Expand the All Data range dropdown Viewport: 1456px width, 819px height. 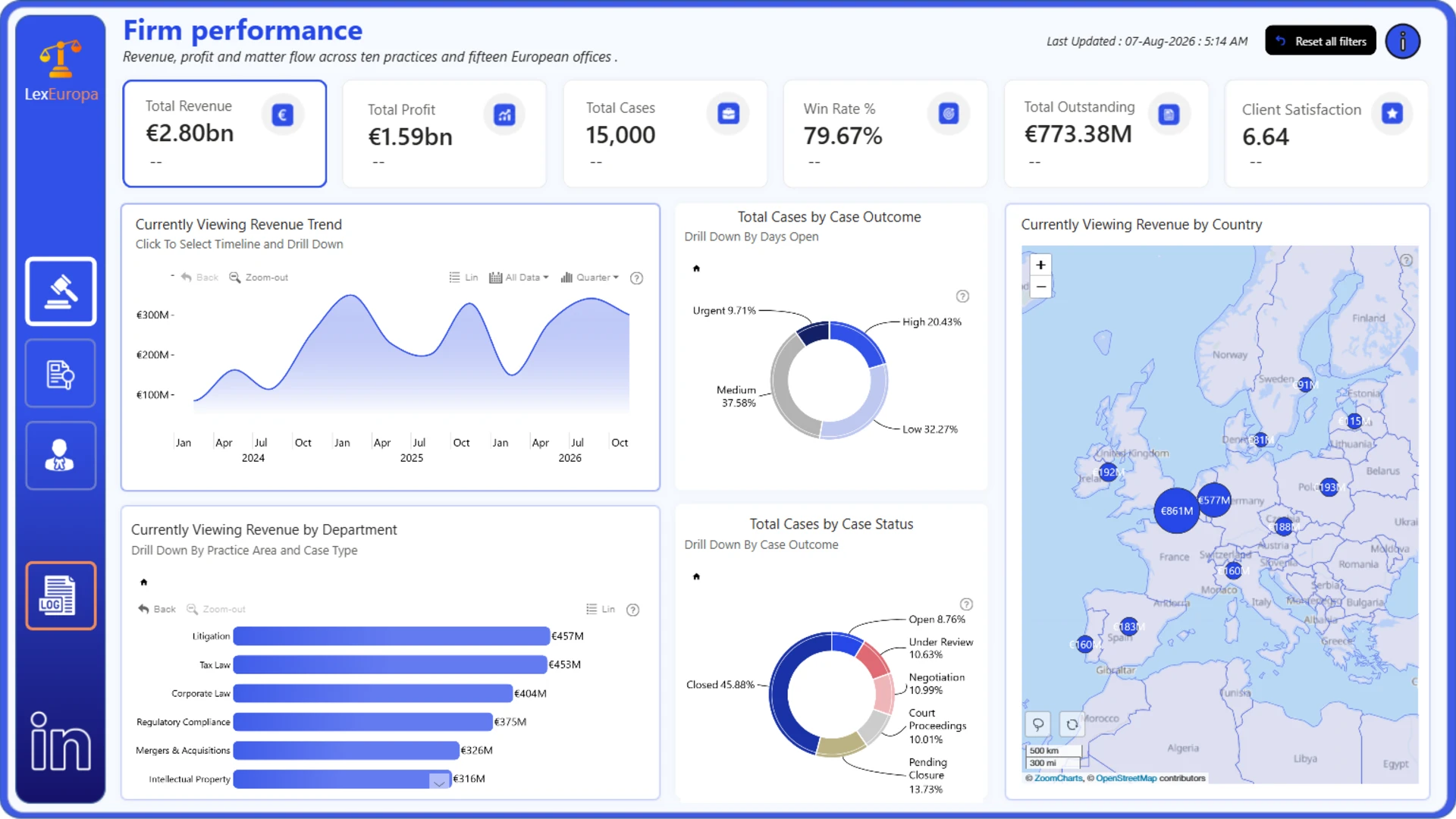tap(519, 278)
